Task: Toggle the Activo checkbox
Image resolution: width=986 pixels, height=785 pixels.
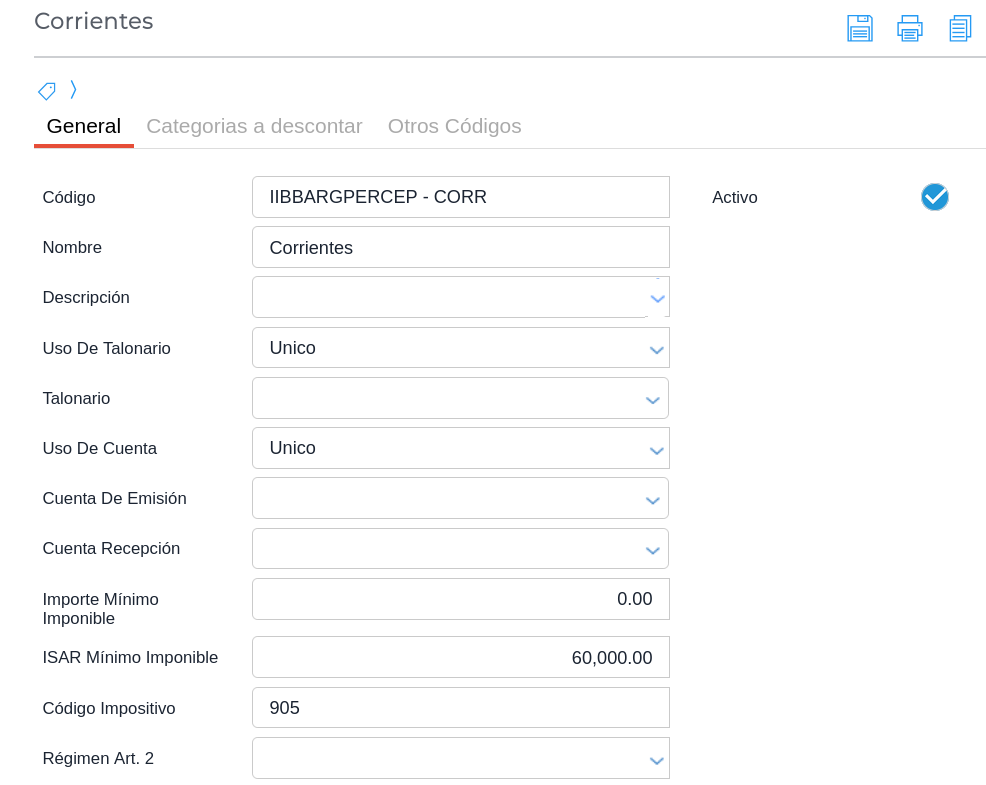Action: pos(934,197)
